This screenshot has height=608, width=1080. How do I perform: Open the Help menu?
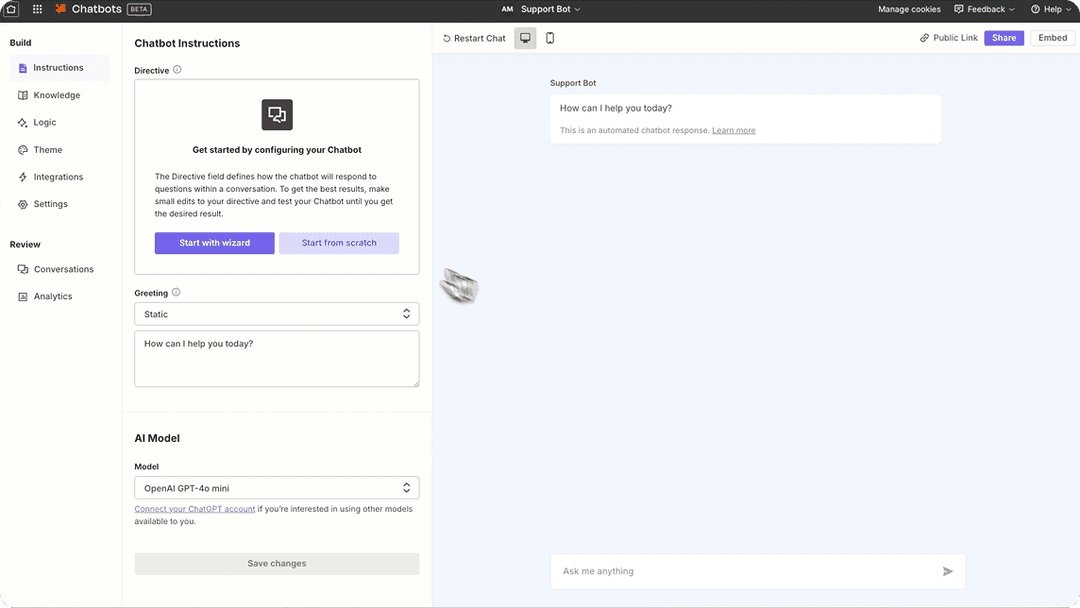[x=1051, y=9]
